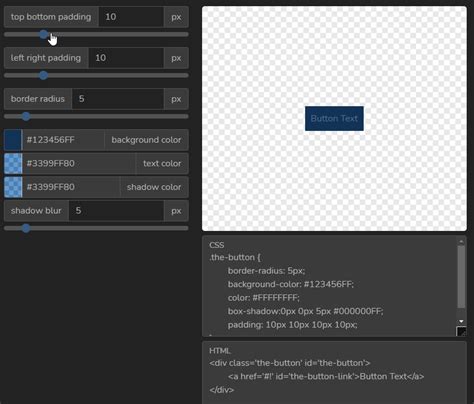
Task: Click the 'left right padding' label
Action: 46,58
